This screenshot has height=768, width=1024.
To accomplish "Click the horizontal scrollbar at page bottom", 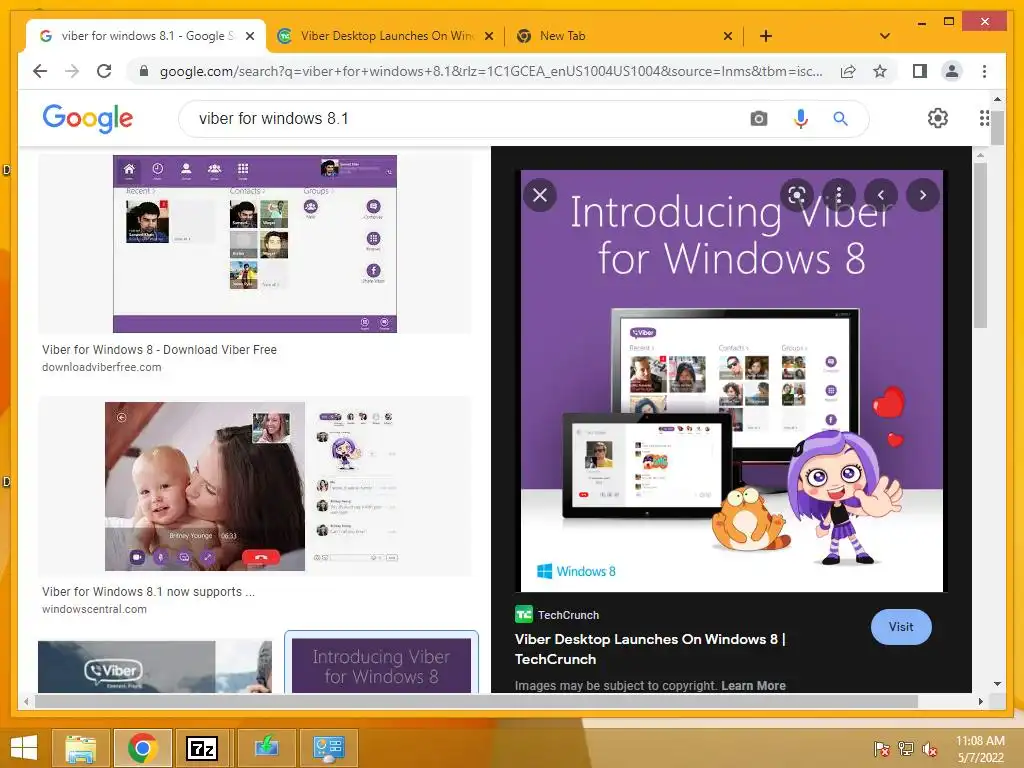I will (476, 701).
